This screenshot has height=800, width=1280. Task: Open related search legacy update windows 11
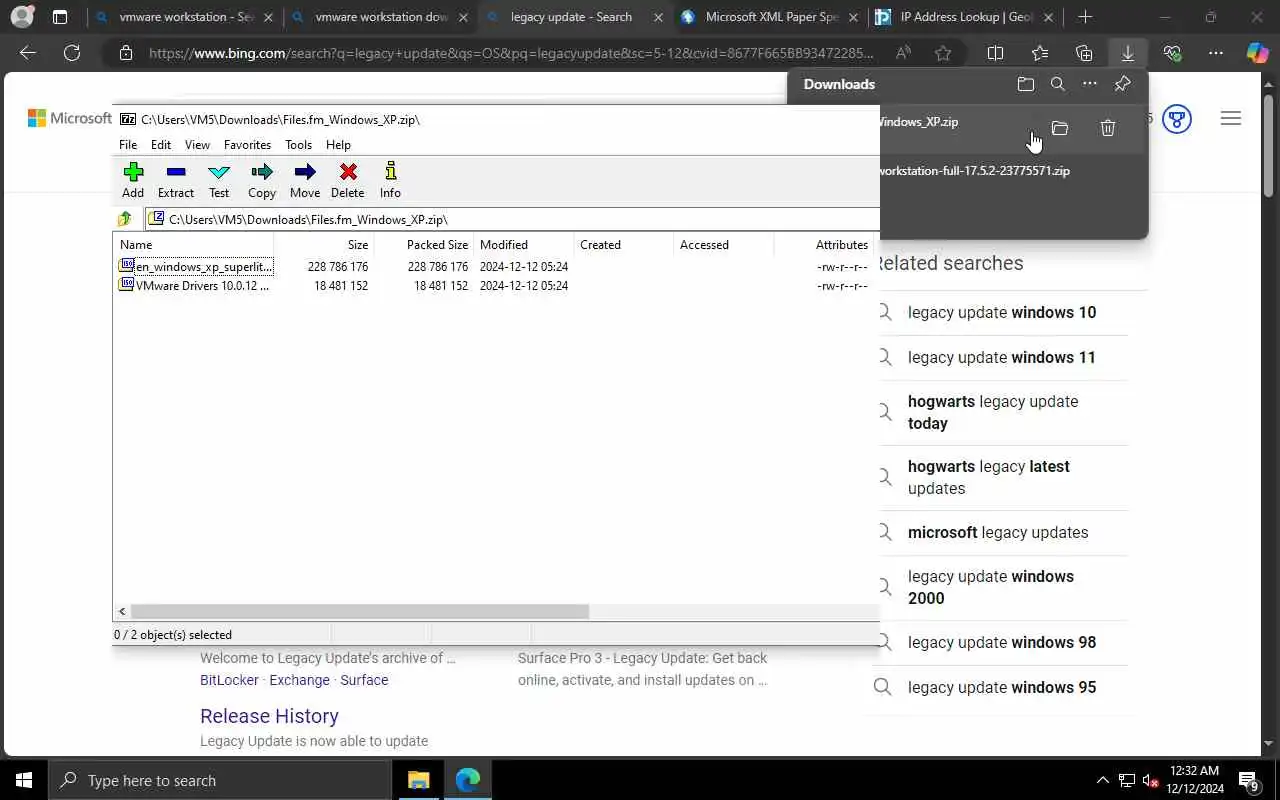coord(1002,358)
